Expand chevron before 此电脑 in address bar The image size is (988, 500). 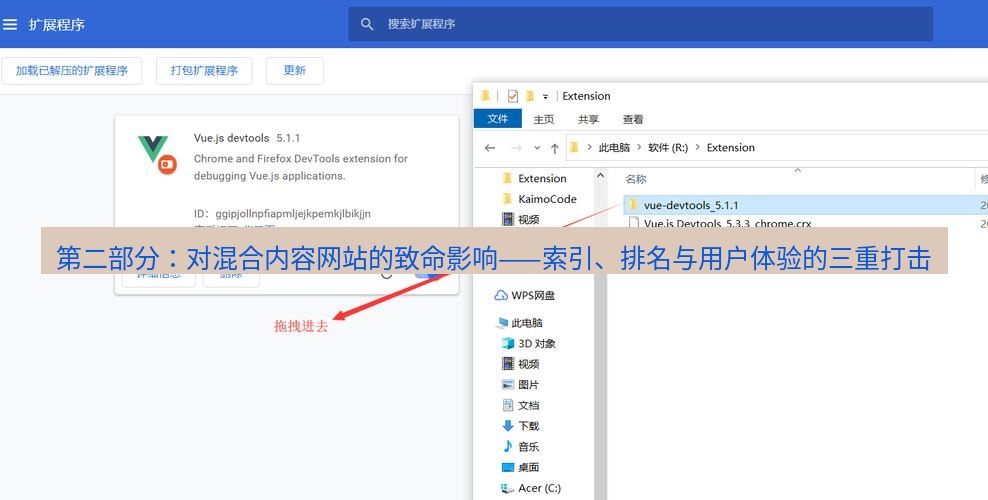589,147
